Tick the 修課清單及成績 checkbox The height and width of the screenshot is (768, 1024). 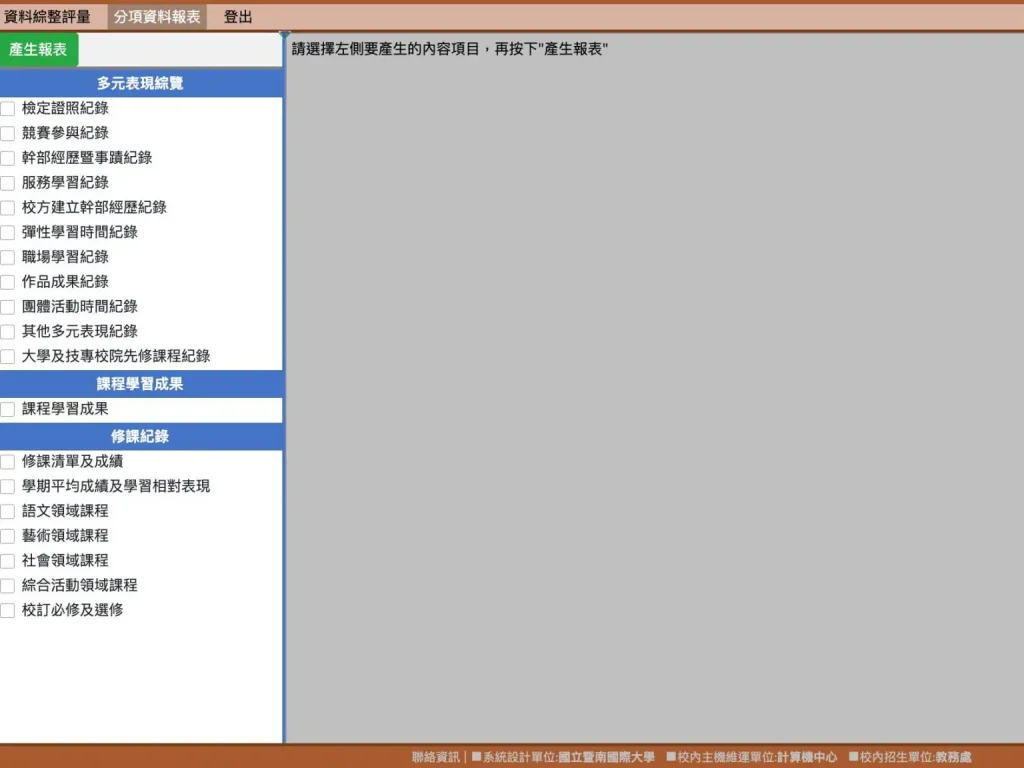pos(8,462)
